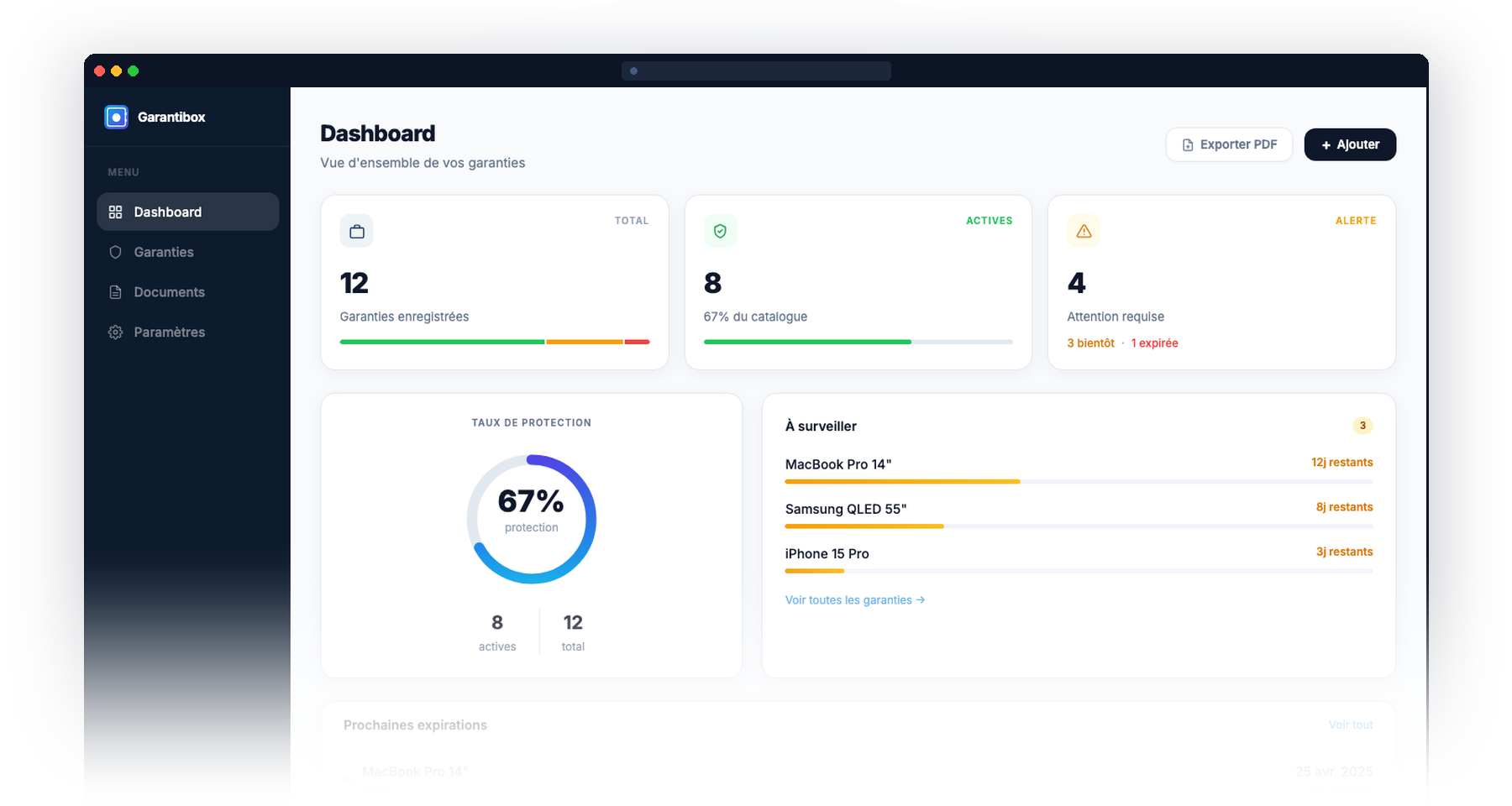Screen dimensions: 1512x806
Task: Click the 3j restants label
Action: pos(1345,552)
